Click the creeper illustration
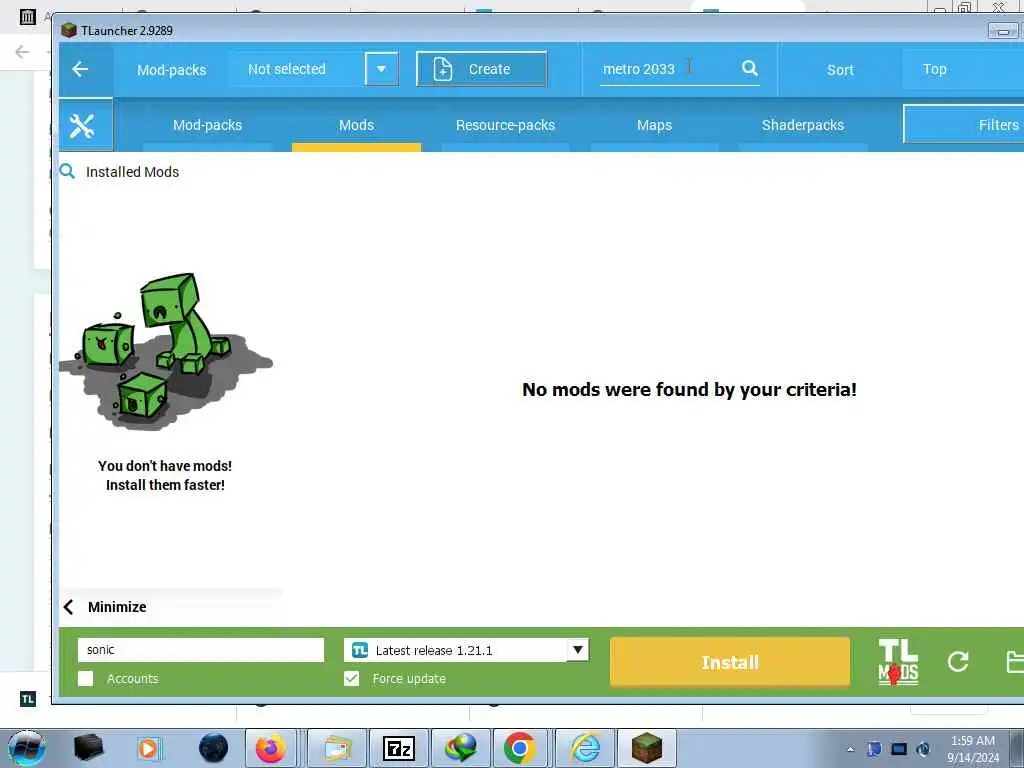This screenshot has height=768, width=1024. (x=166, y=351)
